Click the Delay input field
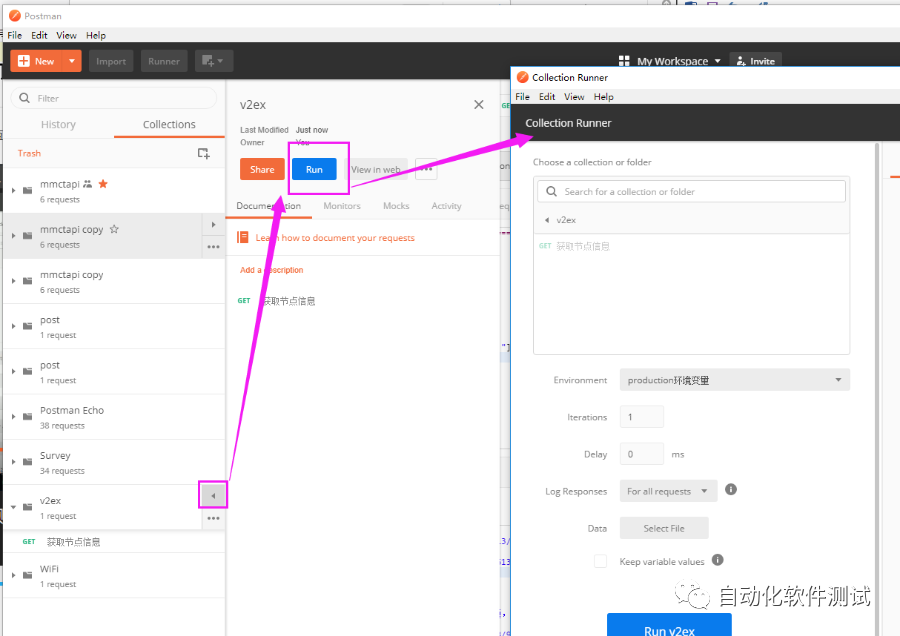The image size is (900, 636). coord(642,454)
